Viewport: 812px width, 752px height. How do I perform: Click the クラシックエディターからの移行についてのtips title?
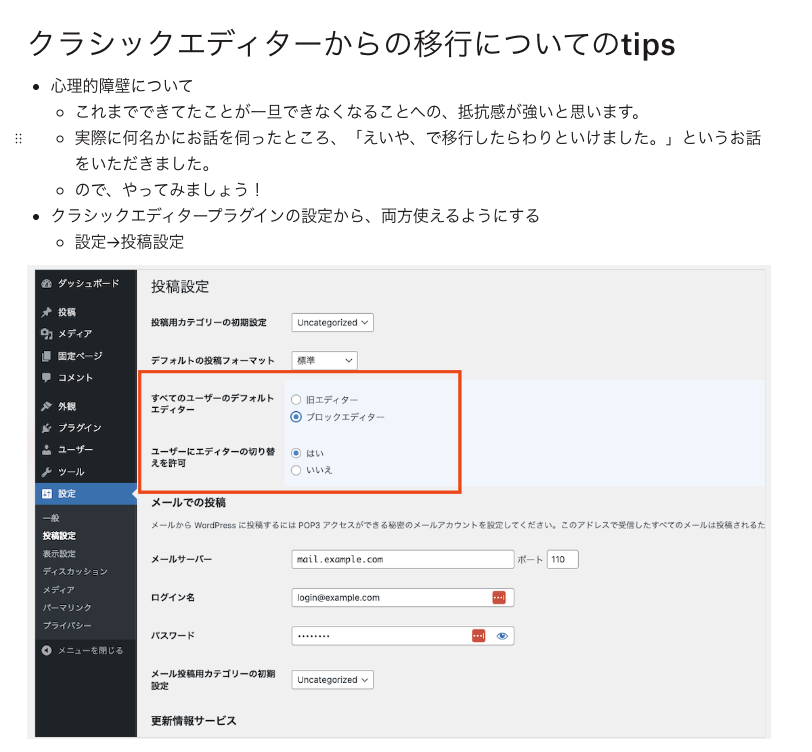click(352, 44)
